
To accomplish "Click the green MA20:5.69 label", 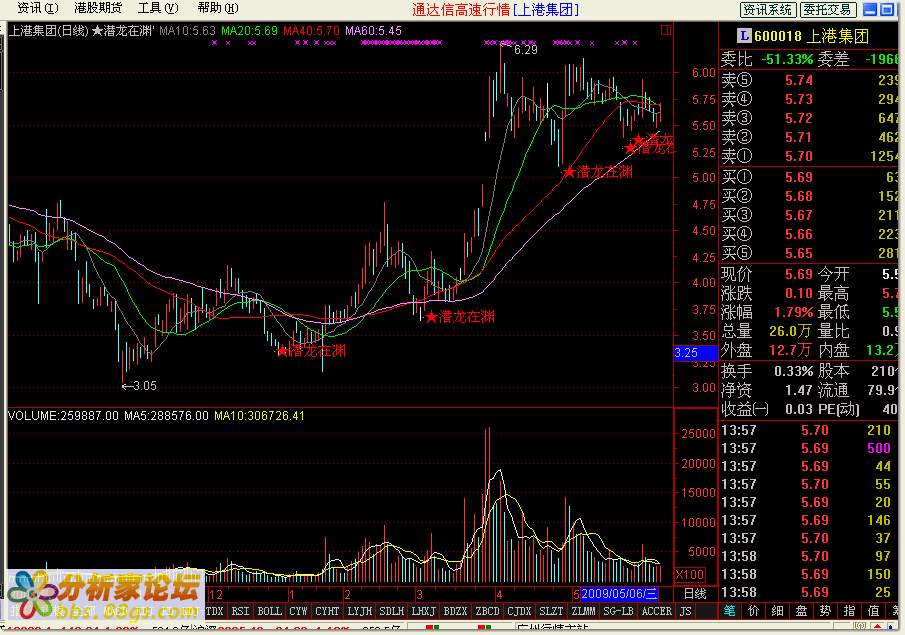I will coord(249,31).
